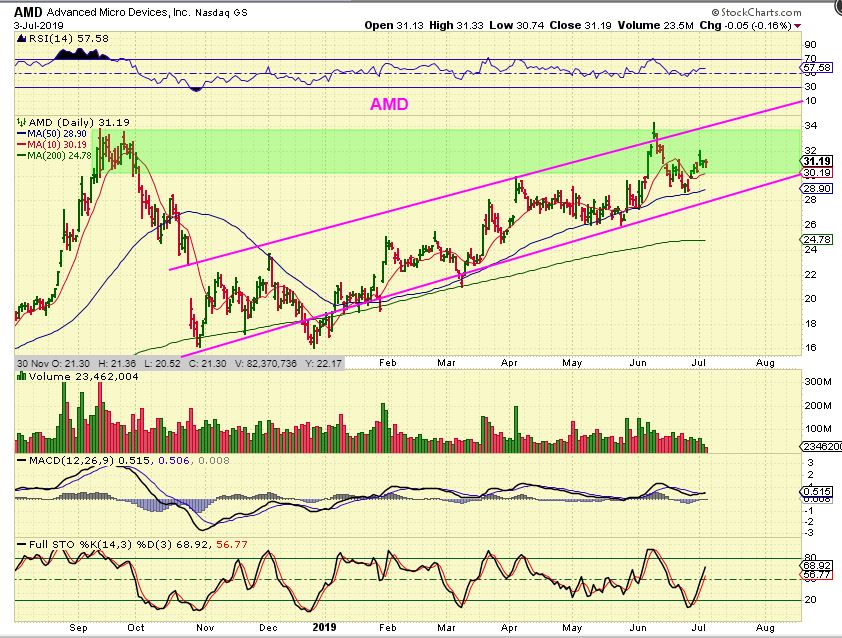The image size is (842, 638).
Task: Click the red down arrow next to Chg
Action: [798, 26]
